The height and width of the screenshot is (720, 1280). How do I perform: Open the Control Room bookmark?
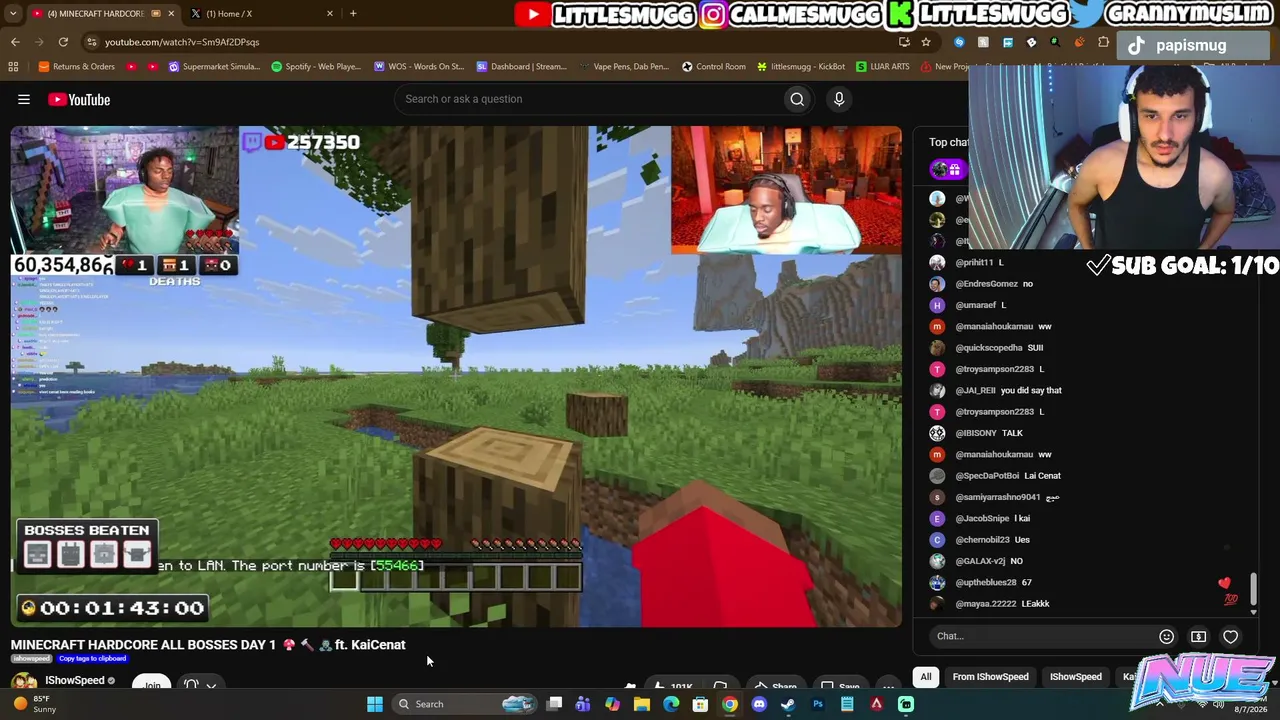[714, 67]
